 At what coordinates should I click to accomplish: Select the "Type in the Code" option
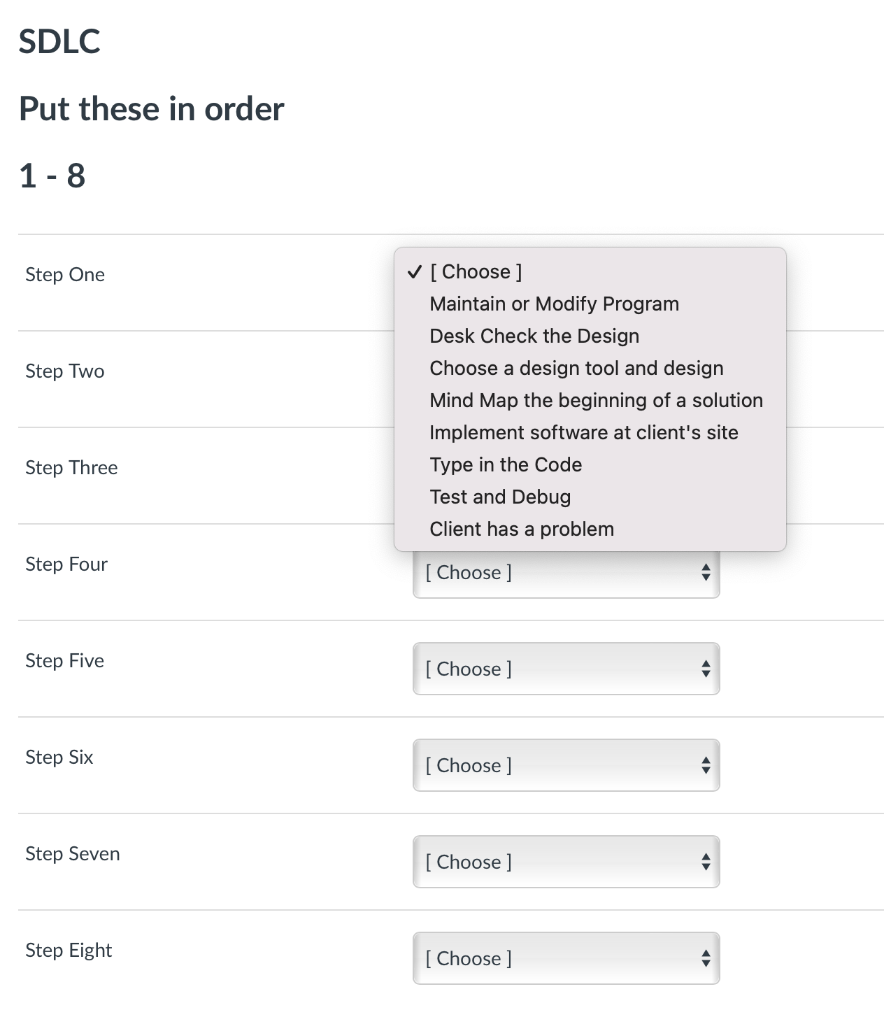[505, 465]
